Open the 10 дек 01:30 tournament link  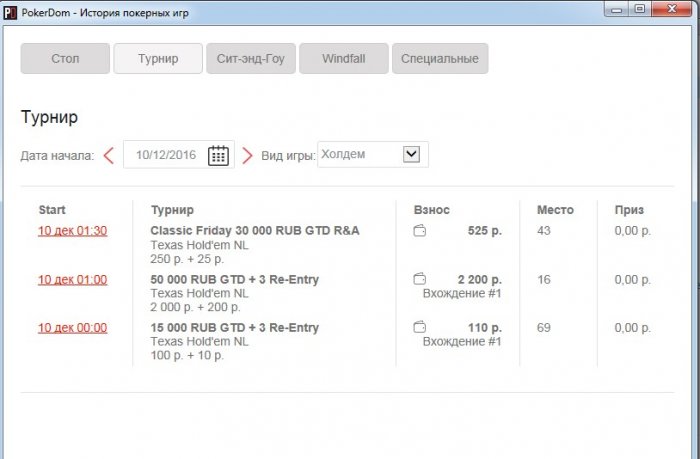coord(73,231)
